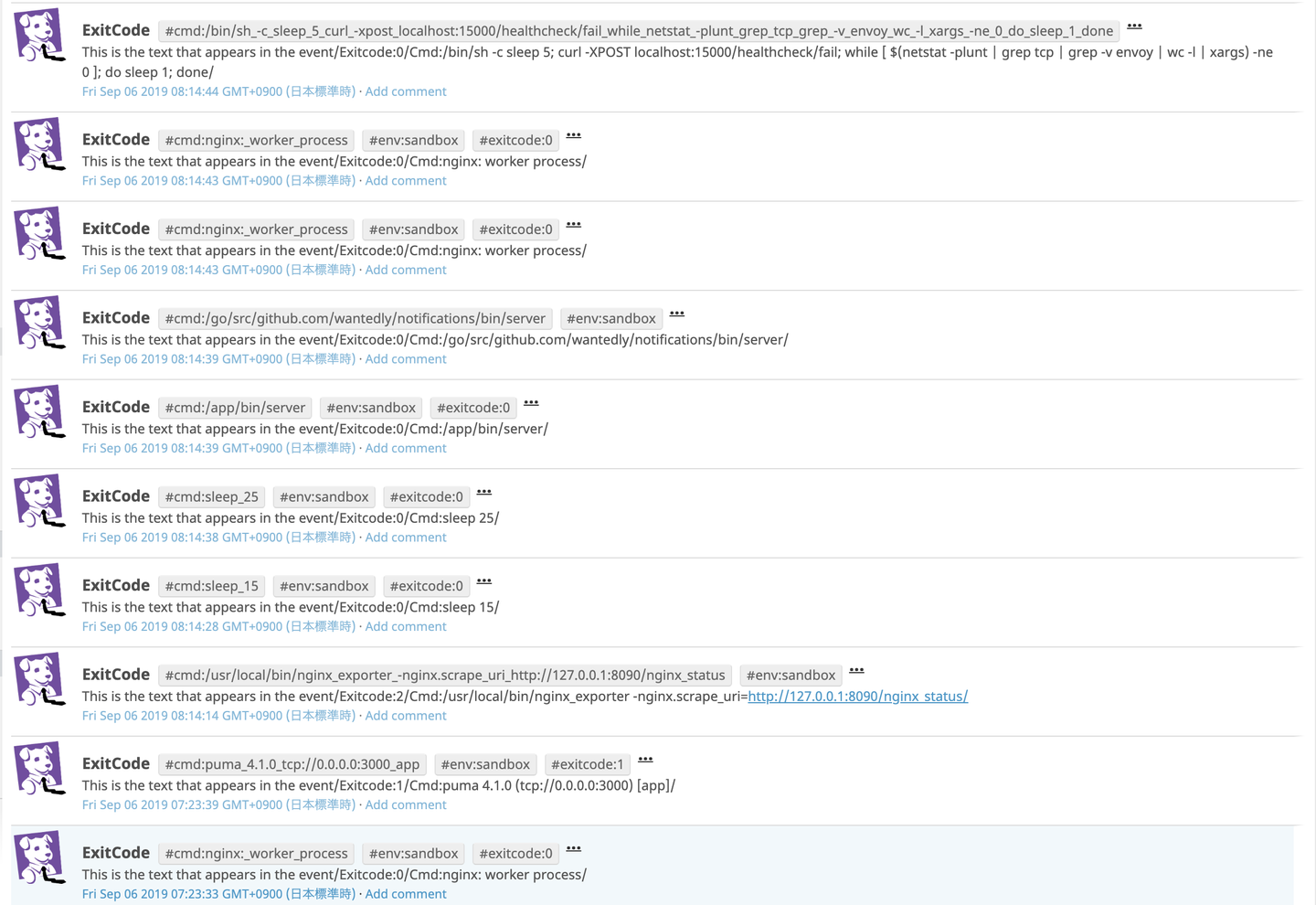Screen dimensions: 1316x905
Task: Open the ellipsis menu beside #exitcode:1 tag
Action: 645,760
